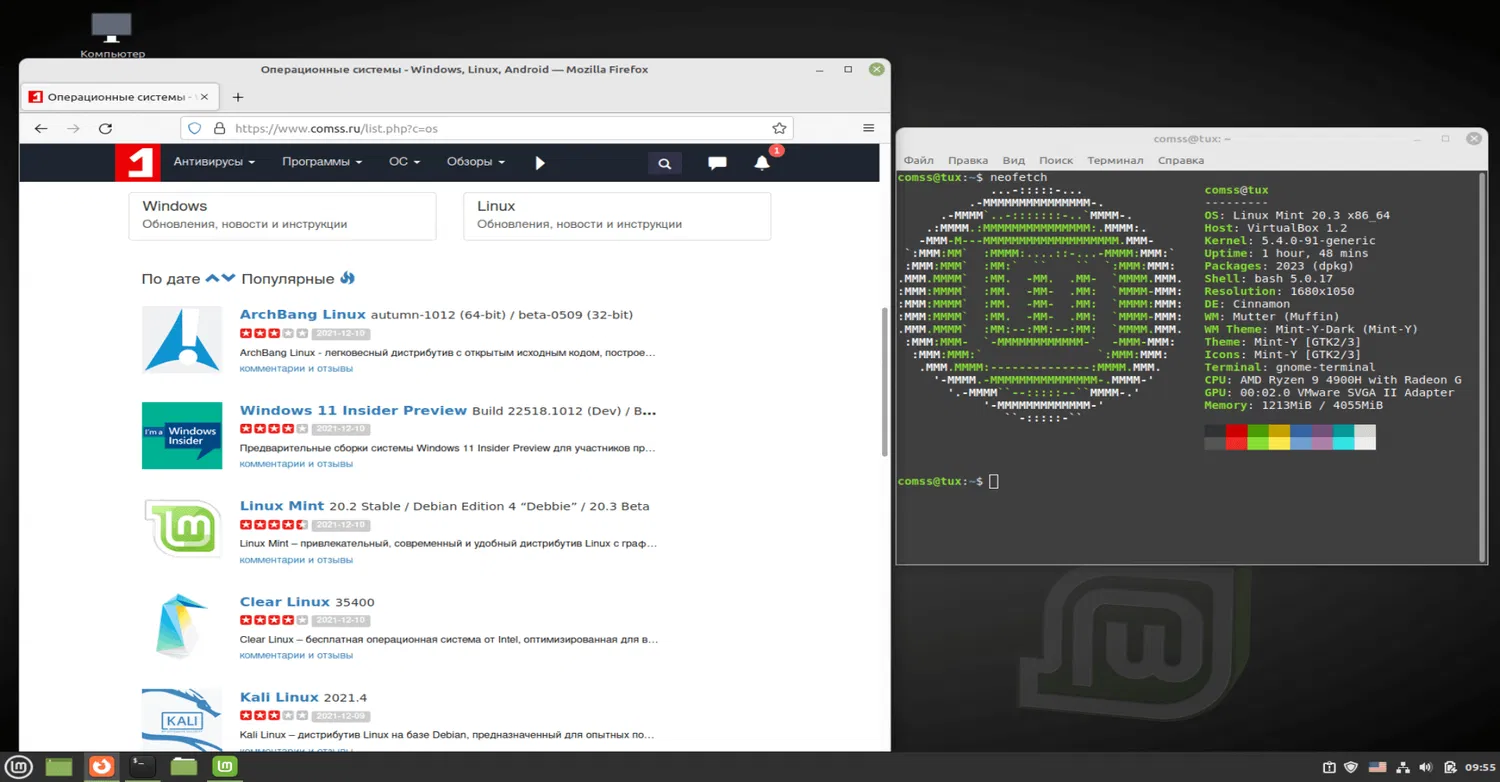Open the Файл menu in terminal
This screenshot has height=782, width=1500.
918,160
